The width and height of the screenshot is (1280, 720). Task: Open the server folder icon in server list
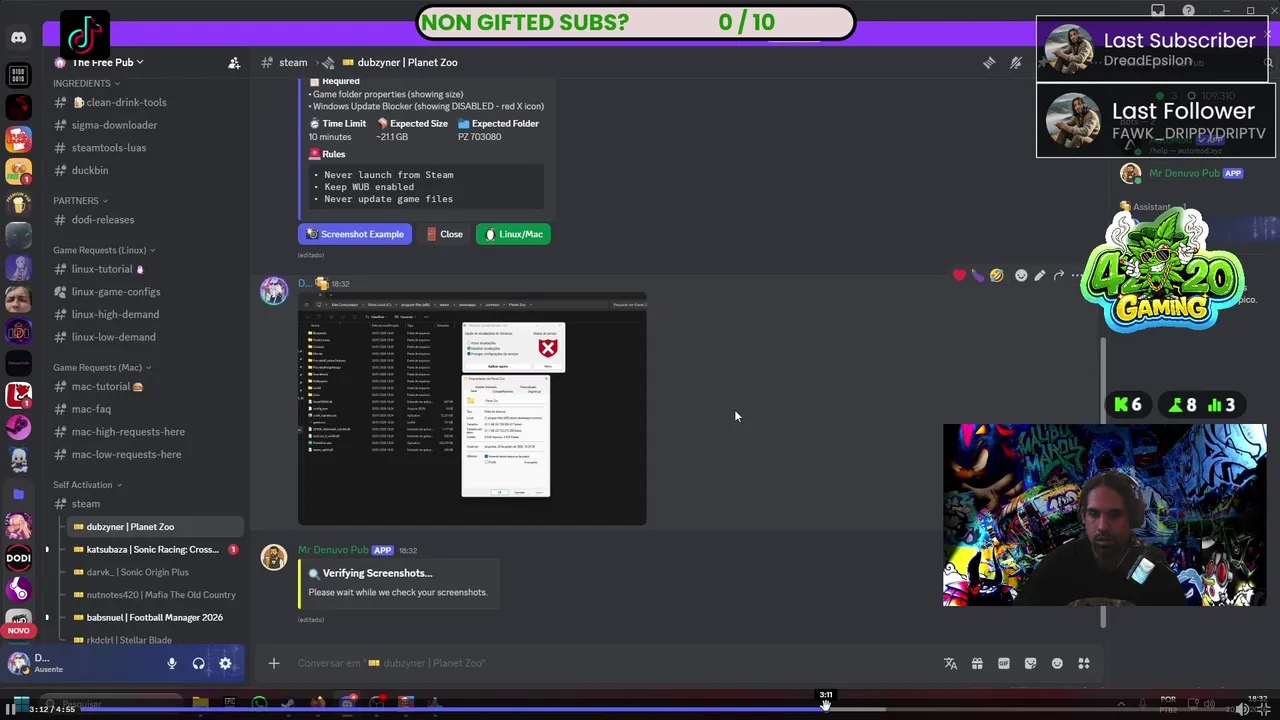click(x=18, y=493)
